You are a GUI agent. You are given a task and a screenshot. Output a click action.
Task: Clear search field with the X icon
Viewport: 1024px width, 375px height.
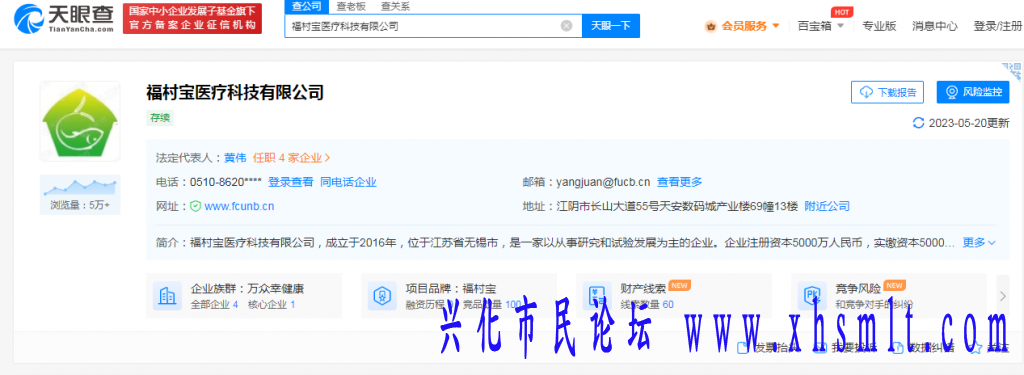coord(566,26)
